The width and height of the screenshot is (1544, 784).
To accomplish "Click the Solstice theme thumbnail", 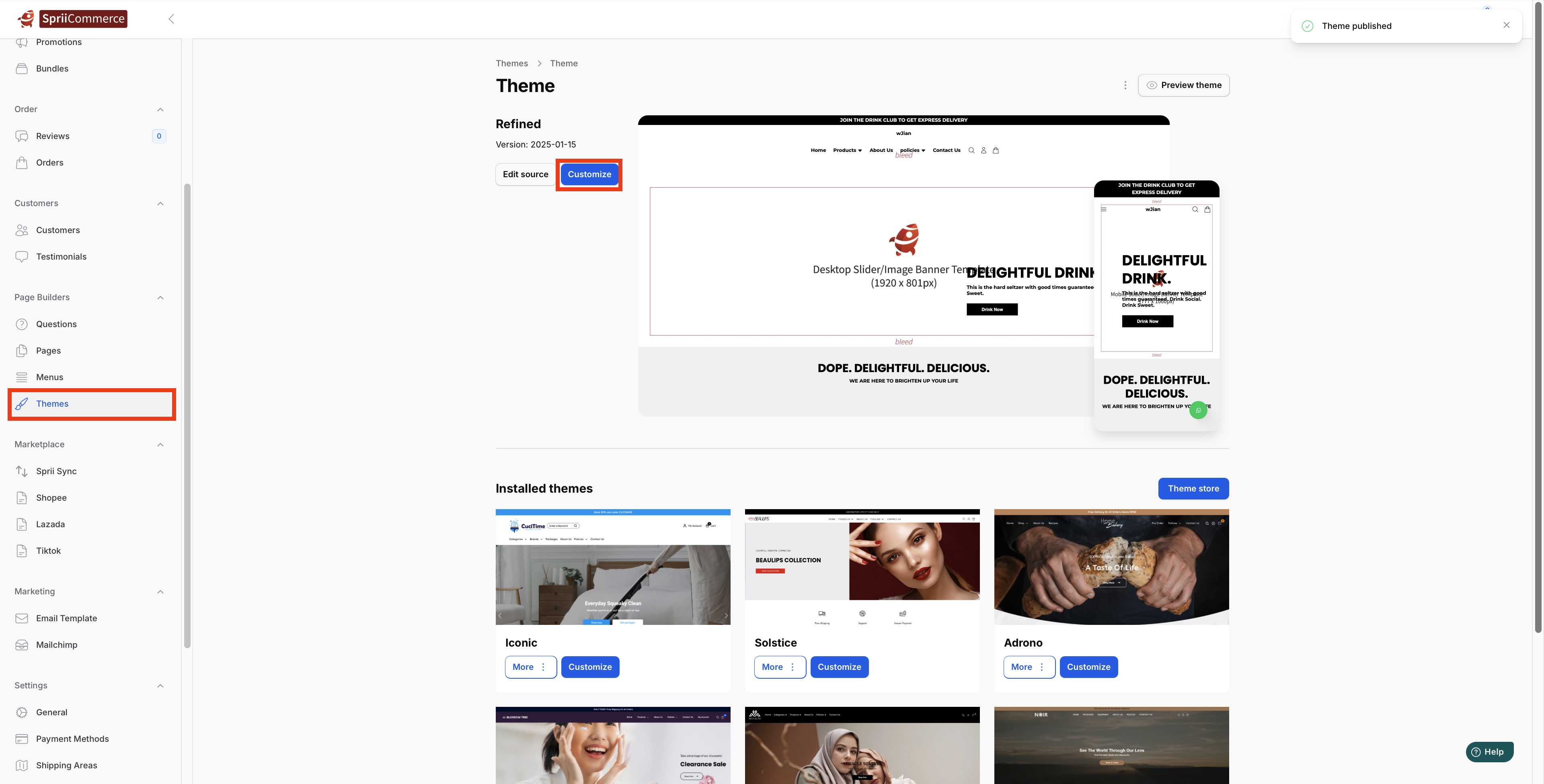I will point(861,567).
